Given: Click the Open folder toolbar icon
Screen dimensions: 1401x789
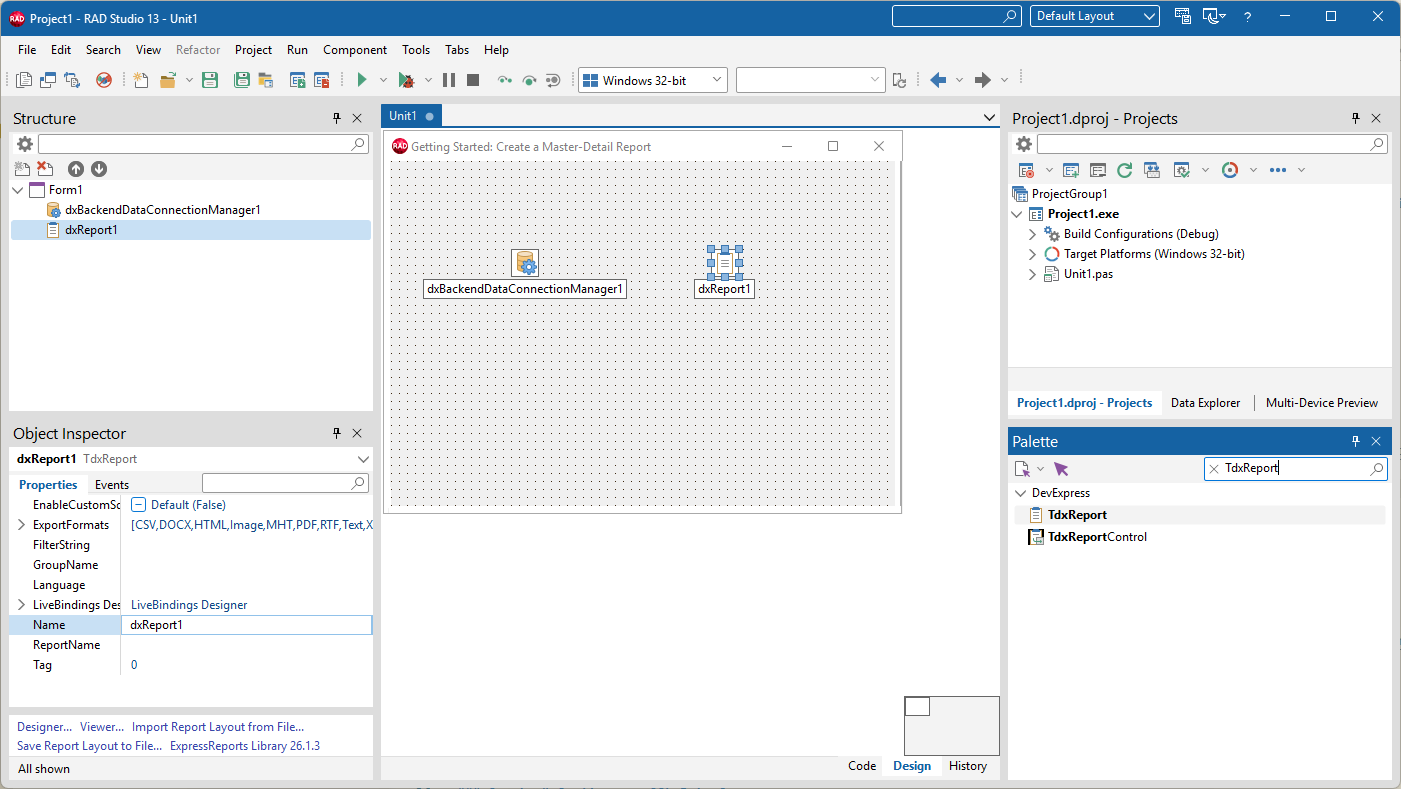Looking at the screenshot, I should pyautogui.click(x=168, y=80).
